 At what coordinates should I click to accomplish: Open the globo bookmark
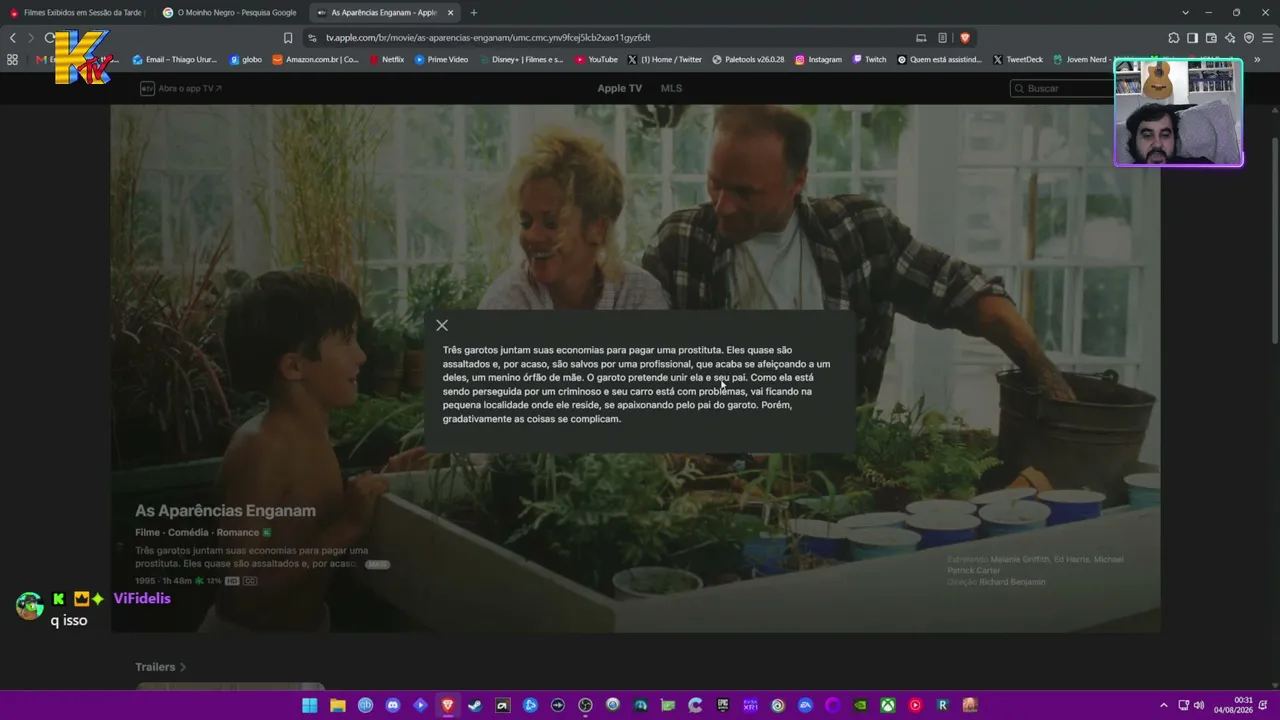coord(245,60)
